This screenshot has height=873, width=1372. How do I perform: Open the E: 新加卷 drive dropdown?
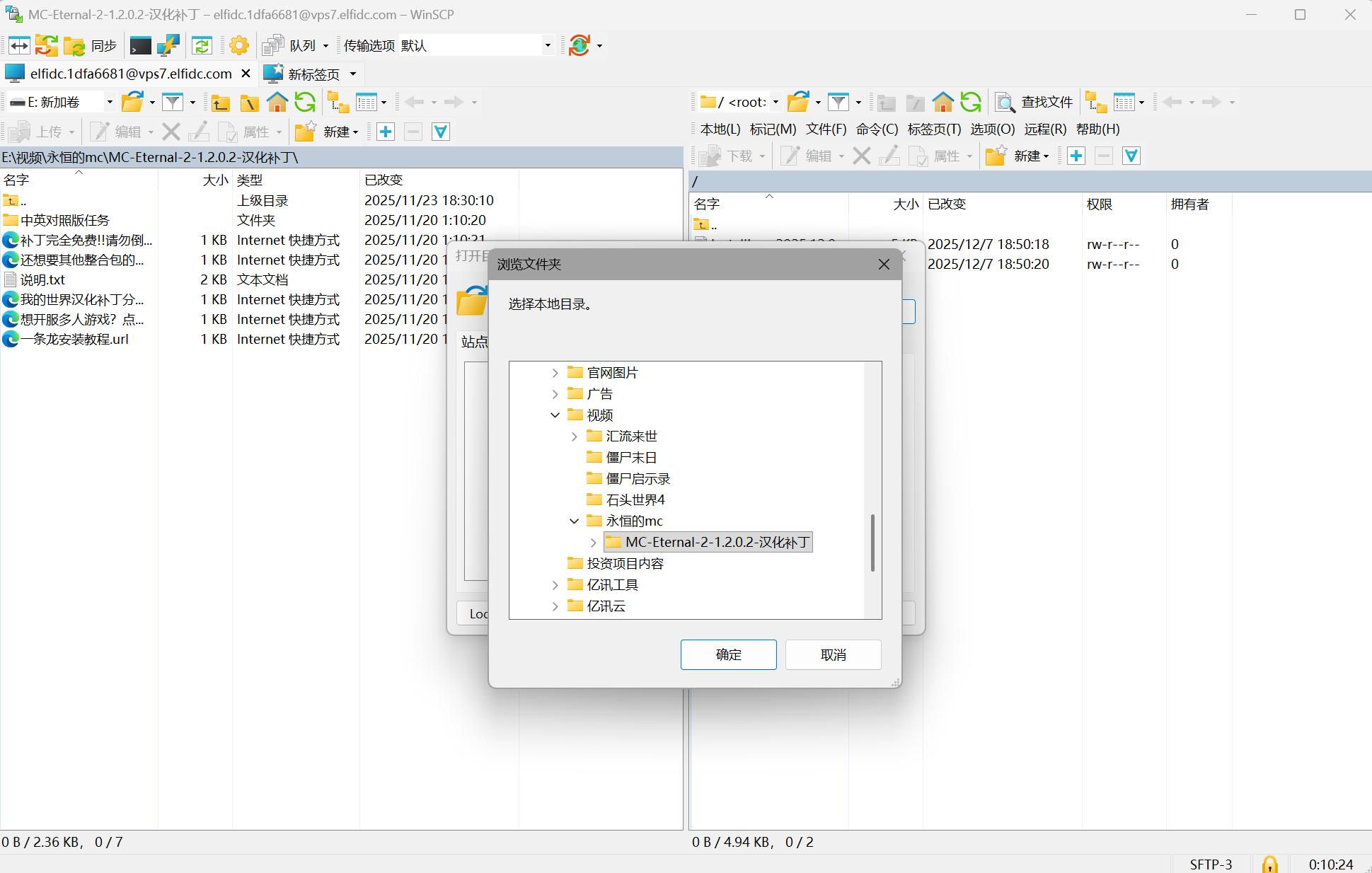pos(109,103)
